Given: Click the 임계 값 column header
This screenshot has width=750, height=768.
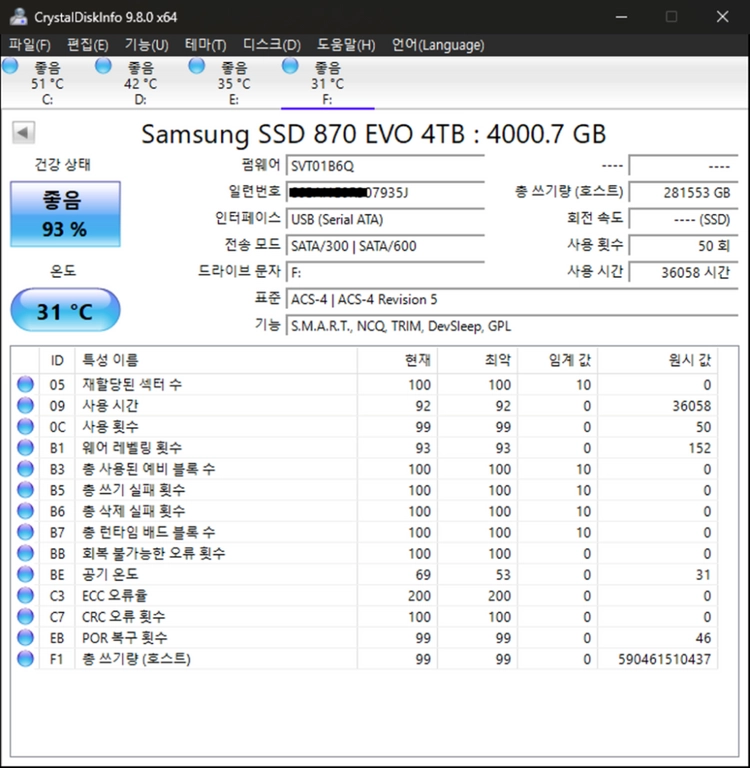Looking at the screenshot, I should click(x=557, y=360).
